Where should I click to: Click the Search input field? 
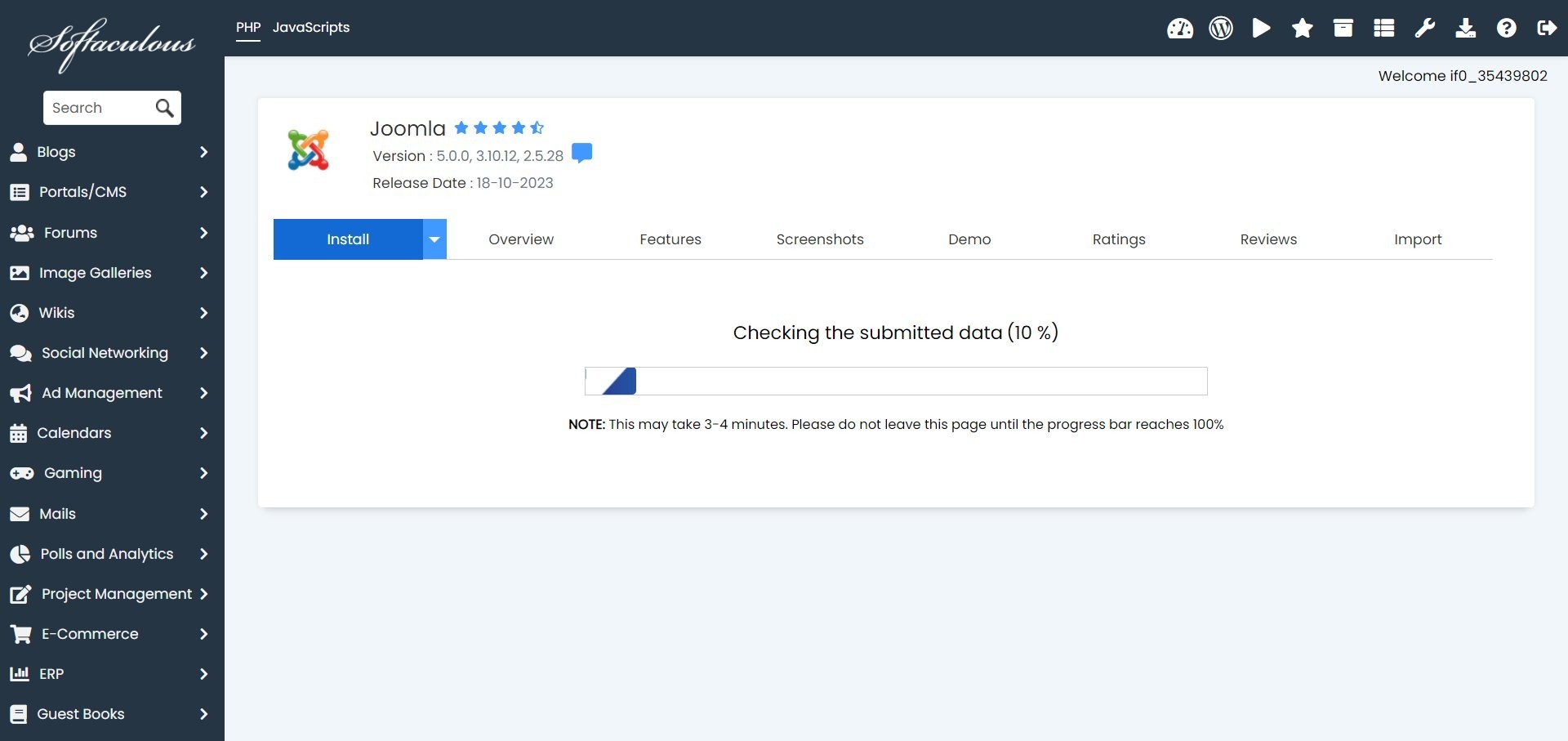[x=98, y=108]
